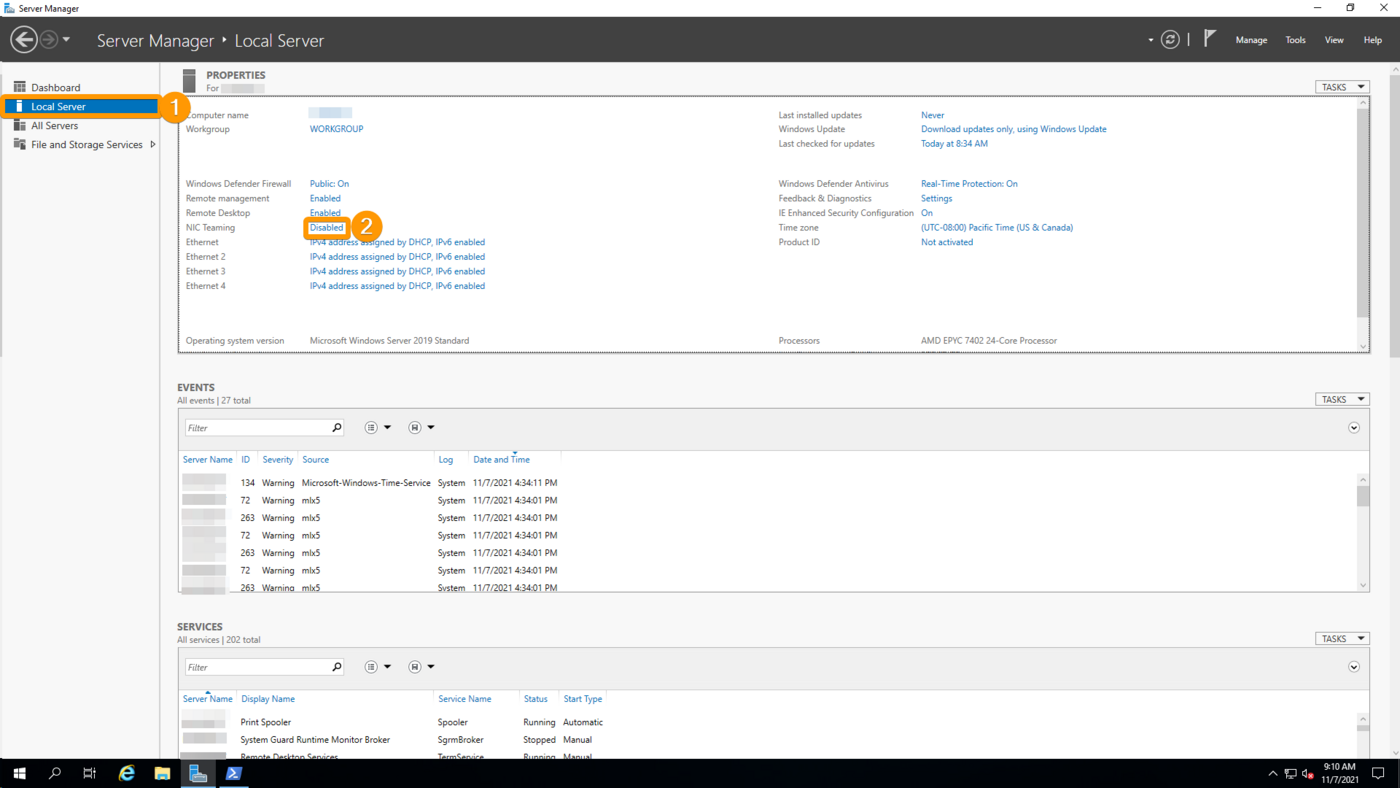Open the Manage menu
Screen dimensions: 1400x788
click(x=1251, y=40)
